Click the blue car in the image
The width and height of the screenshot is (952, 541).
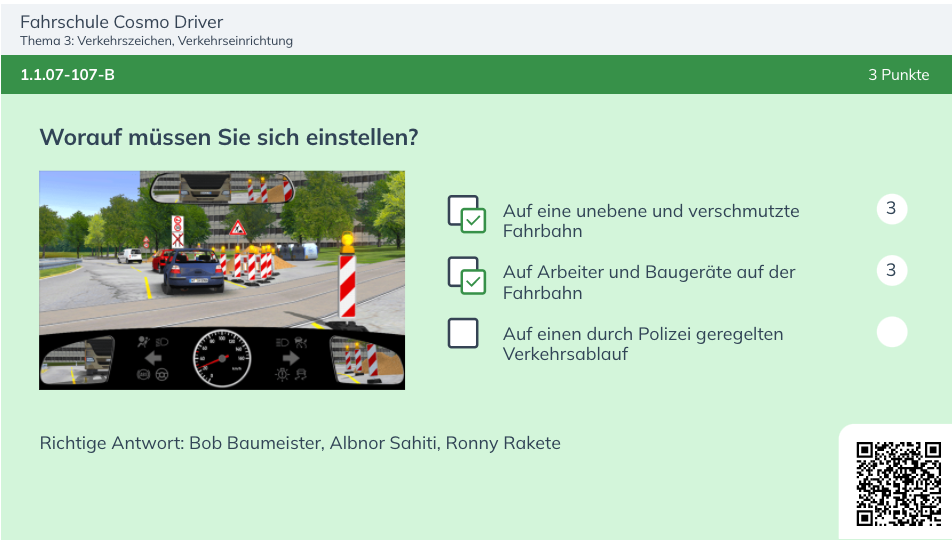point(194,271)
